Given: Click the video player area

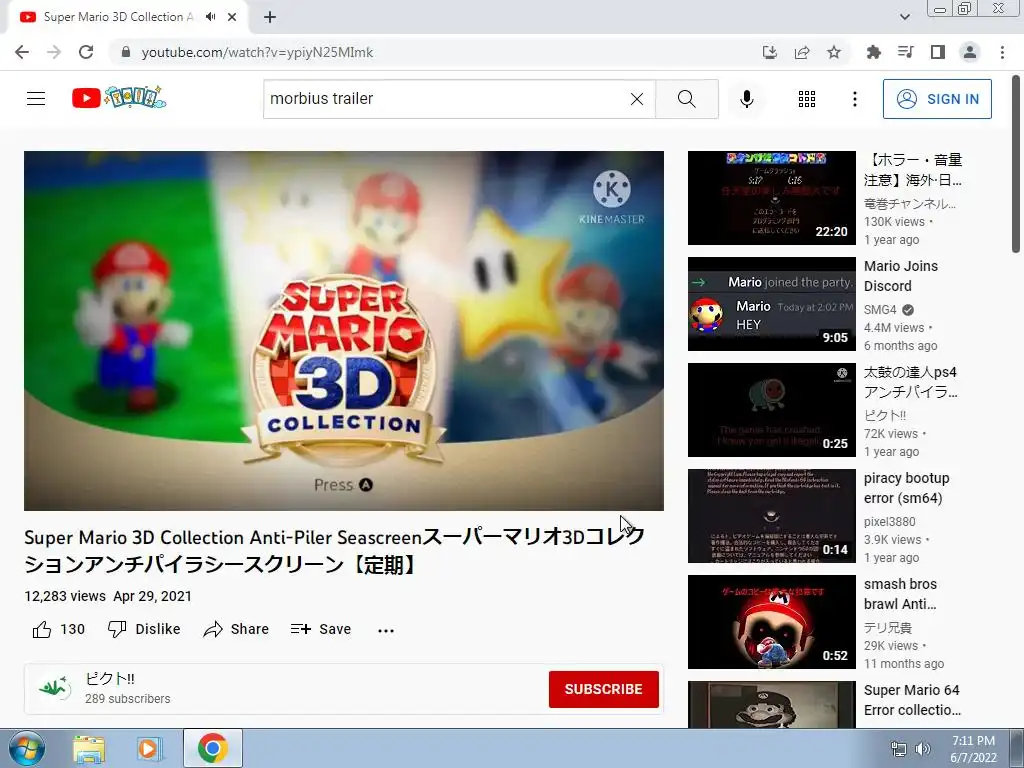Looking at the screenshot, I should 344,330.
